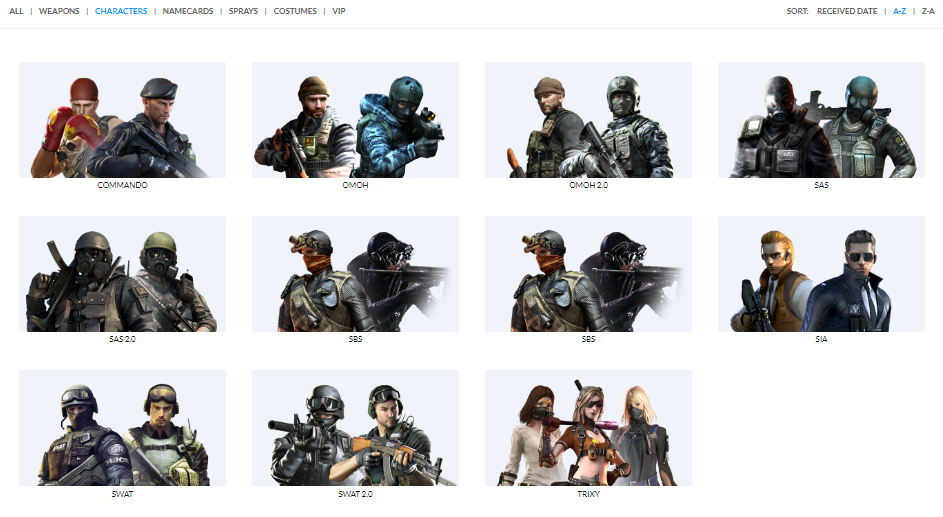
Task: Select the ALL category tab
Action: tap(16, 11)
